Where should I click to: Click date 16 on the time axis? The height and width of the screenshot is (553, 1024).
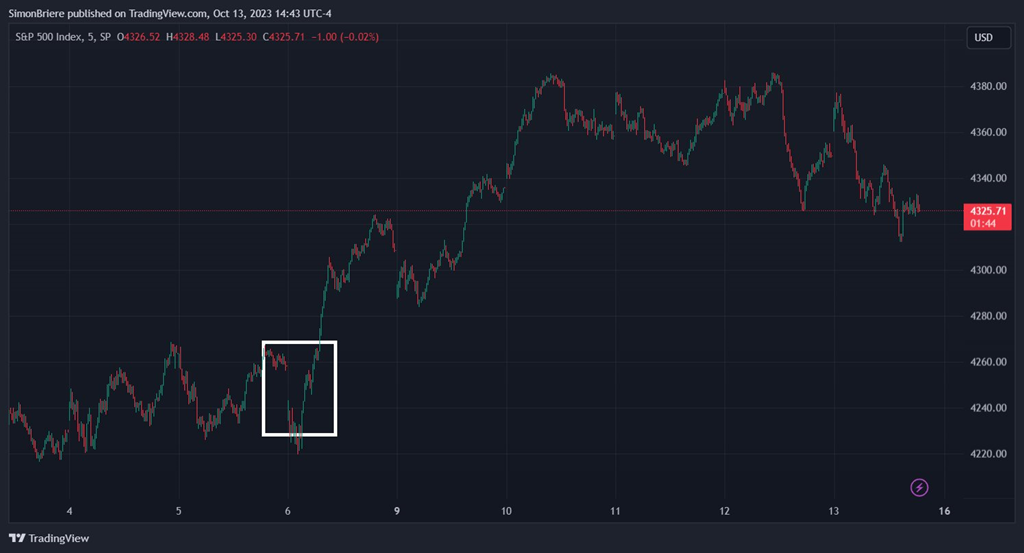tap(943, 512)
